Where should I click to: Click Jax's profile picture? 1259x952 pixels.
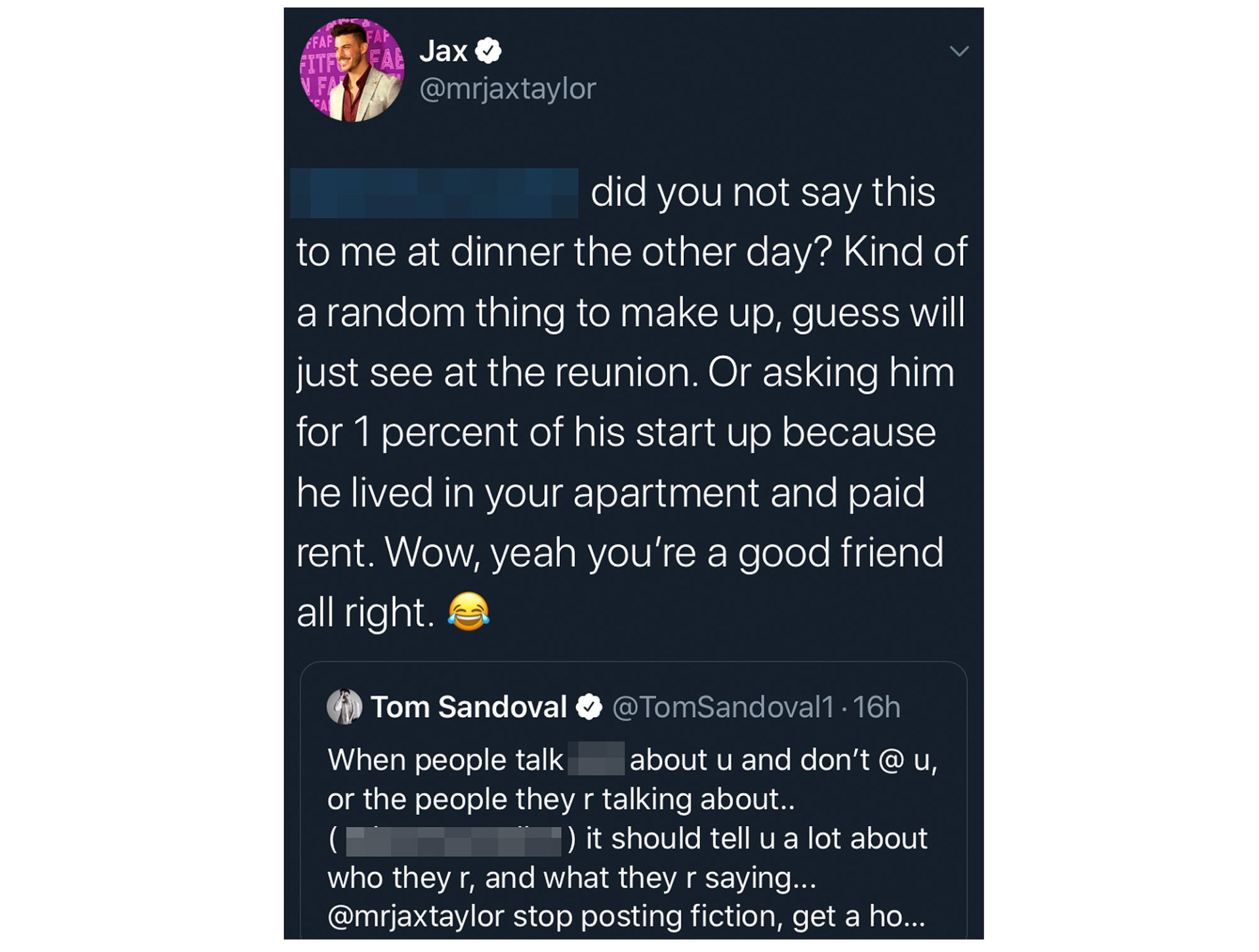(352, 71)
